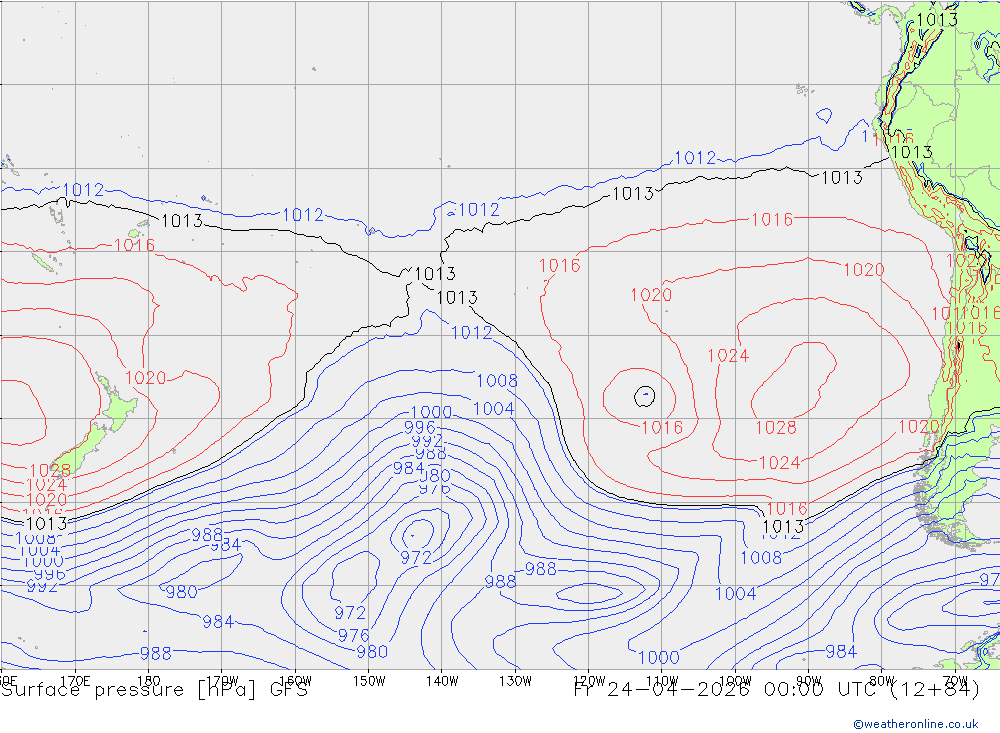Click the red 1020 label northeast of New Zealand
1000x733 pixels.
point(145,378)
